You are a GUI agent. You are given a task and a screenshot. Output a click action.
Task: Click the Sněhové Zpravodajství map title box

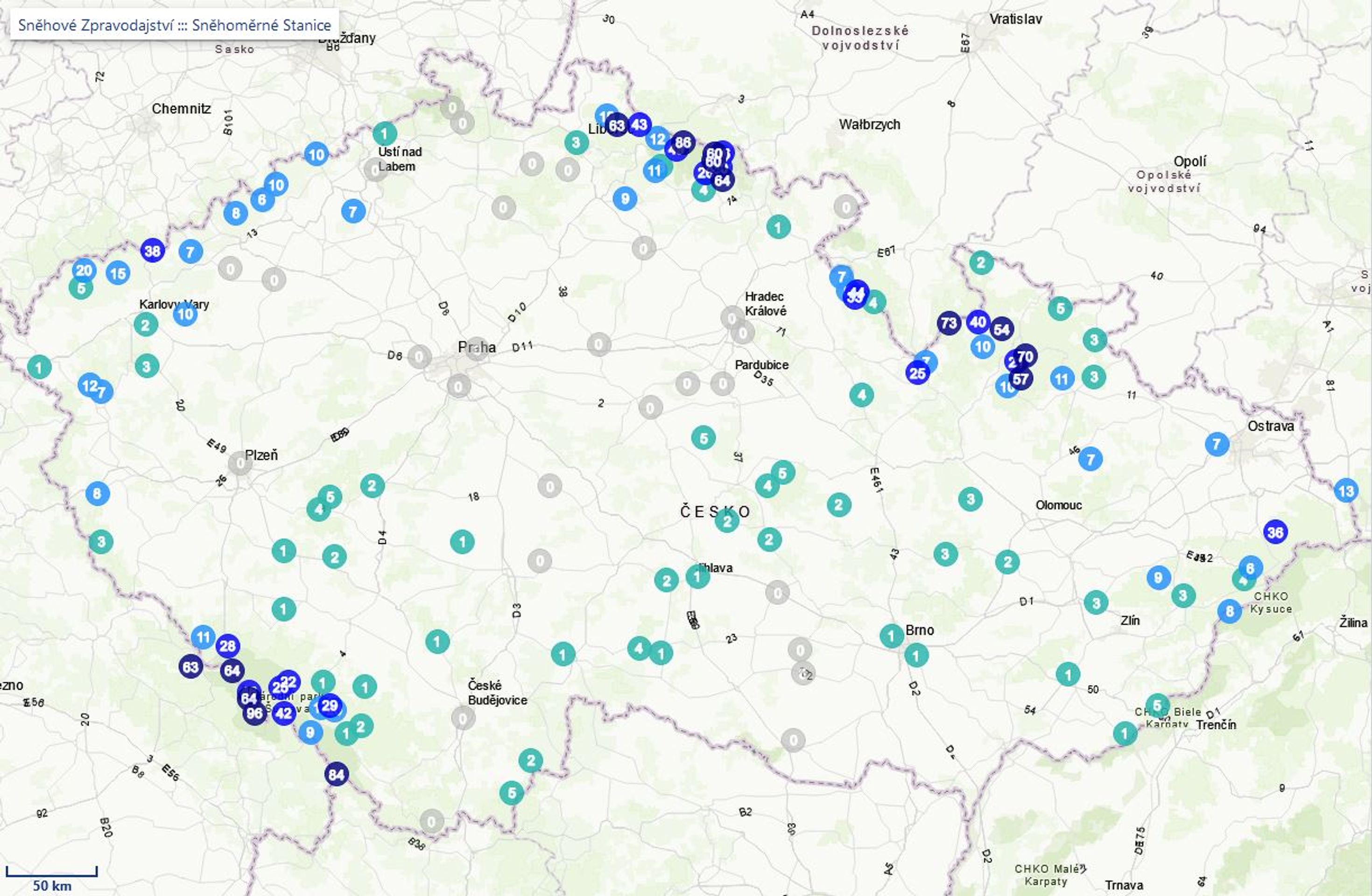pos(174,25)
